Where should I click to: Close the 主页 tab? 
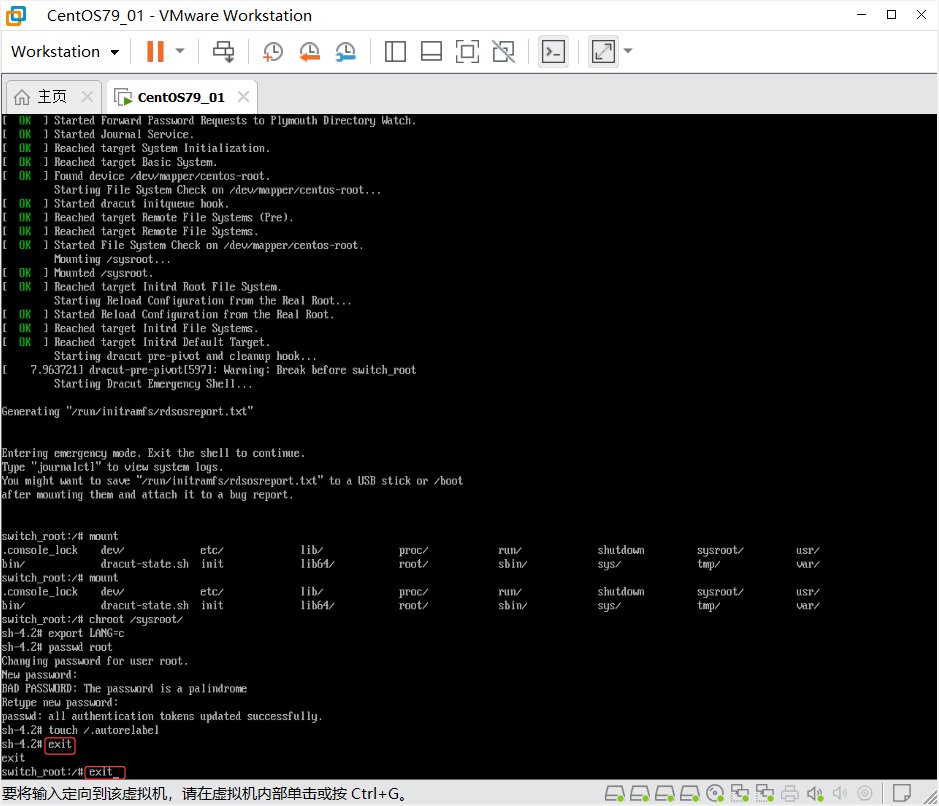[x=87, y=96]
